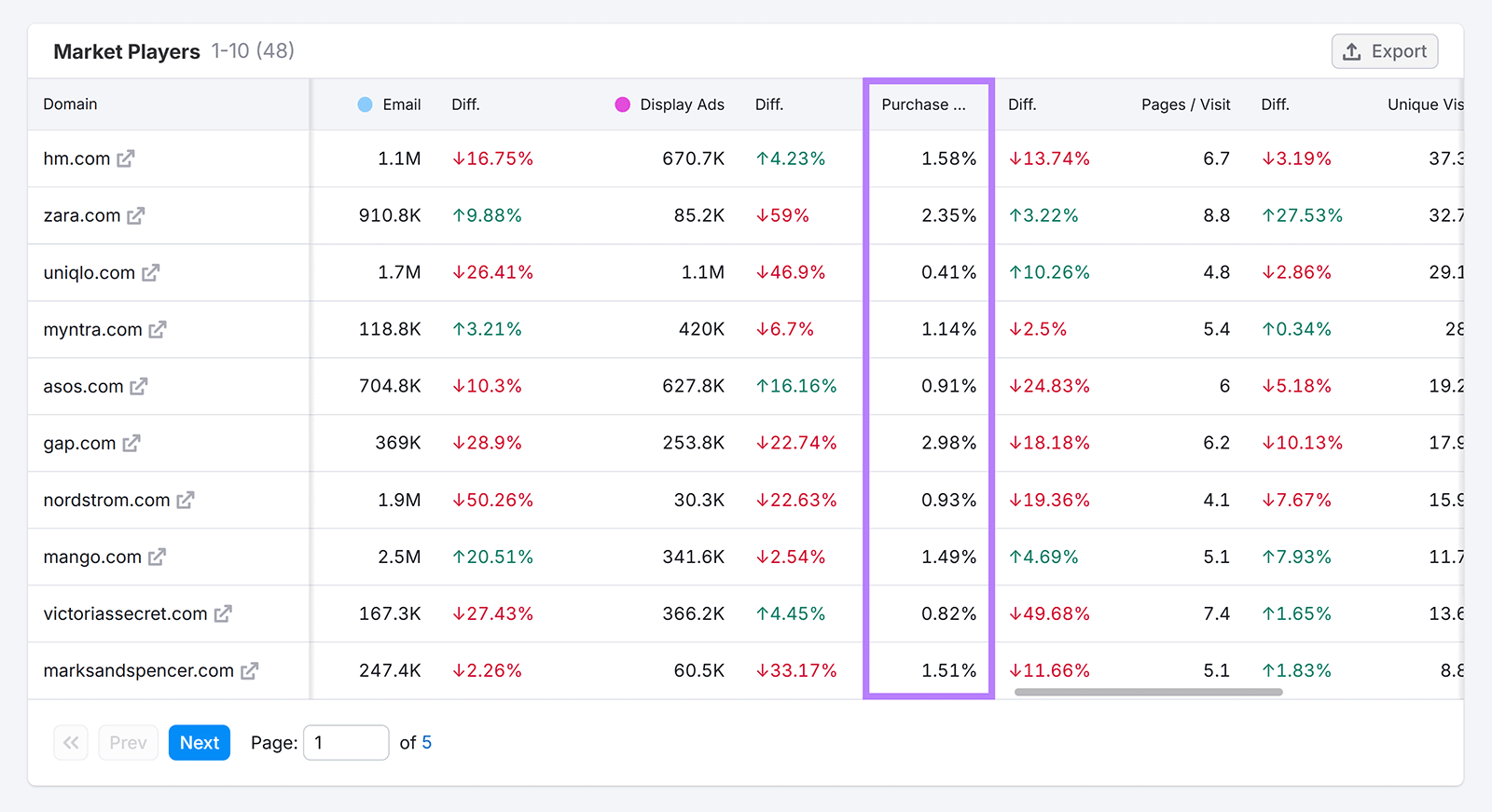
Task: Click the Export button
Action: pos(1385,51)
